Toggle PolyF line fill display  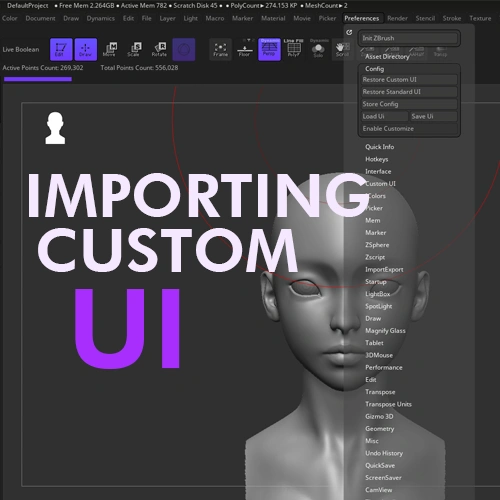(x=294, y=49)
